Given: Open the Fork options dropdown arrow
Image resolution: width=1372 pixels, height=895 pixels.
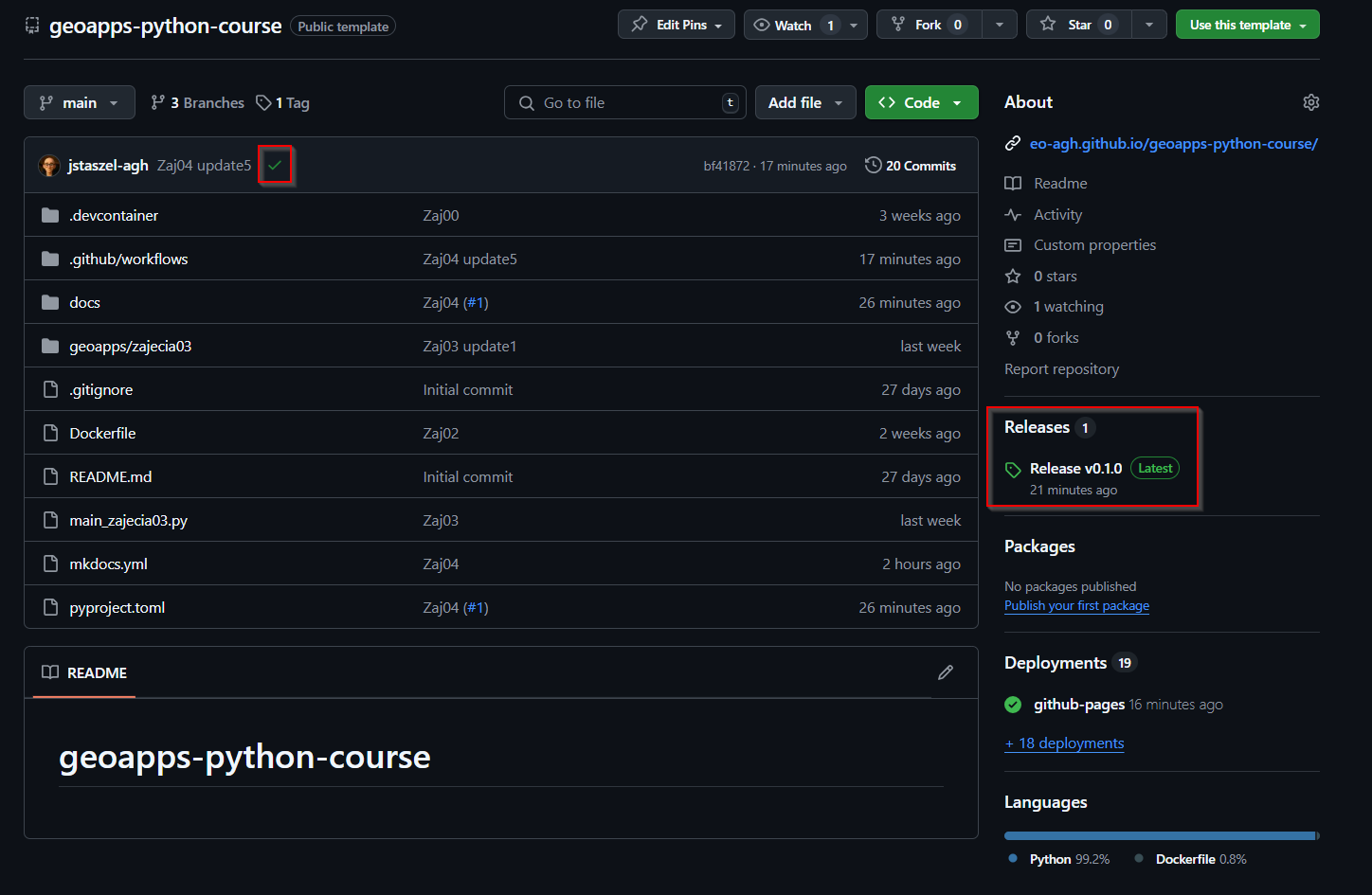Looking at the screenshot, I should (1000, 25).
